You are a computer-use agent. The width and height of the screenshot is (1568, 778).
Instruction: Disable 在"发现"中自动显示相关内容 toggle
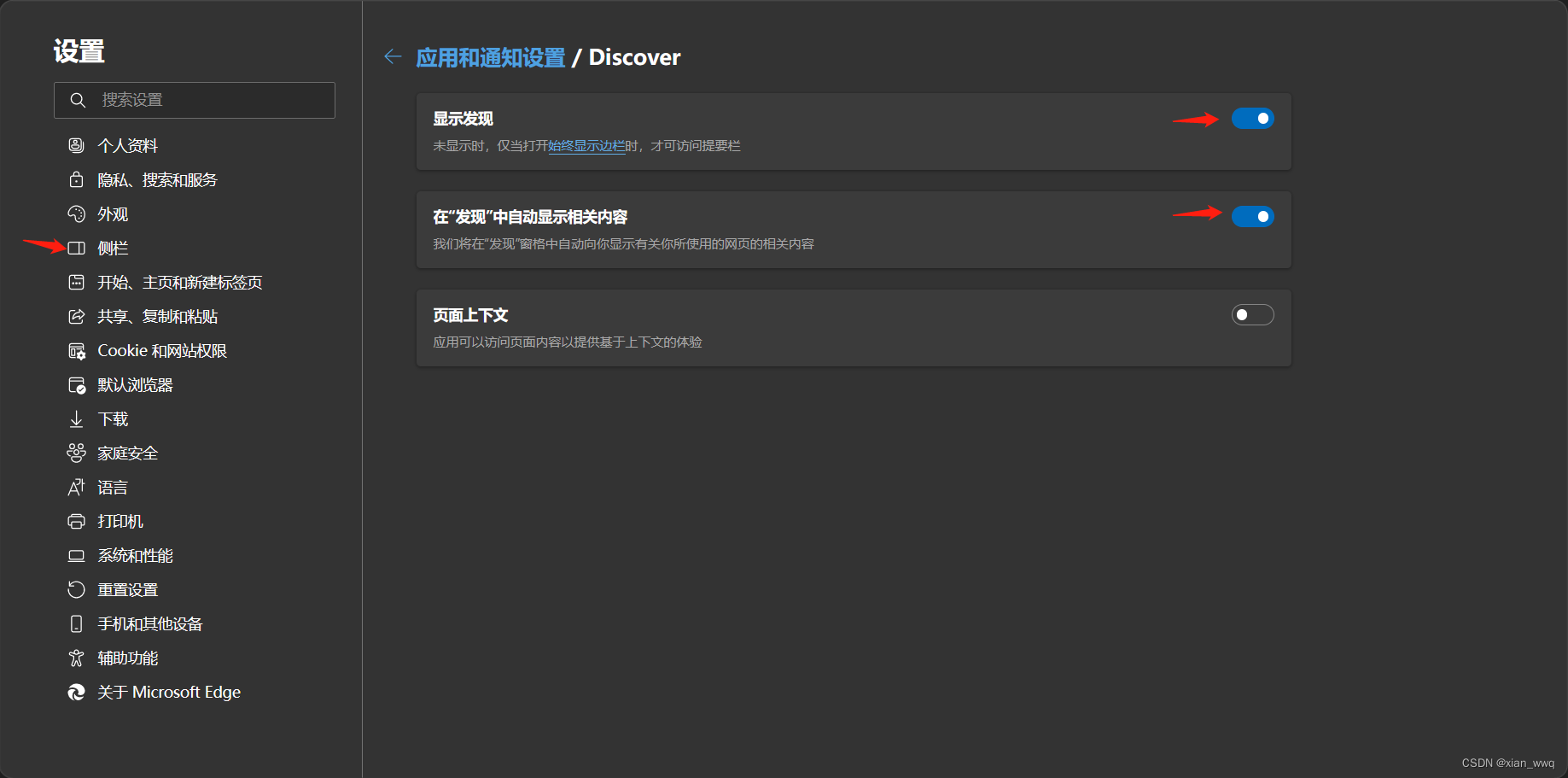[x=1252, y=217]
